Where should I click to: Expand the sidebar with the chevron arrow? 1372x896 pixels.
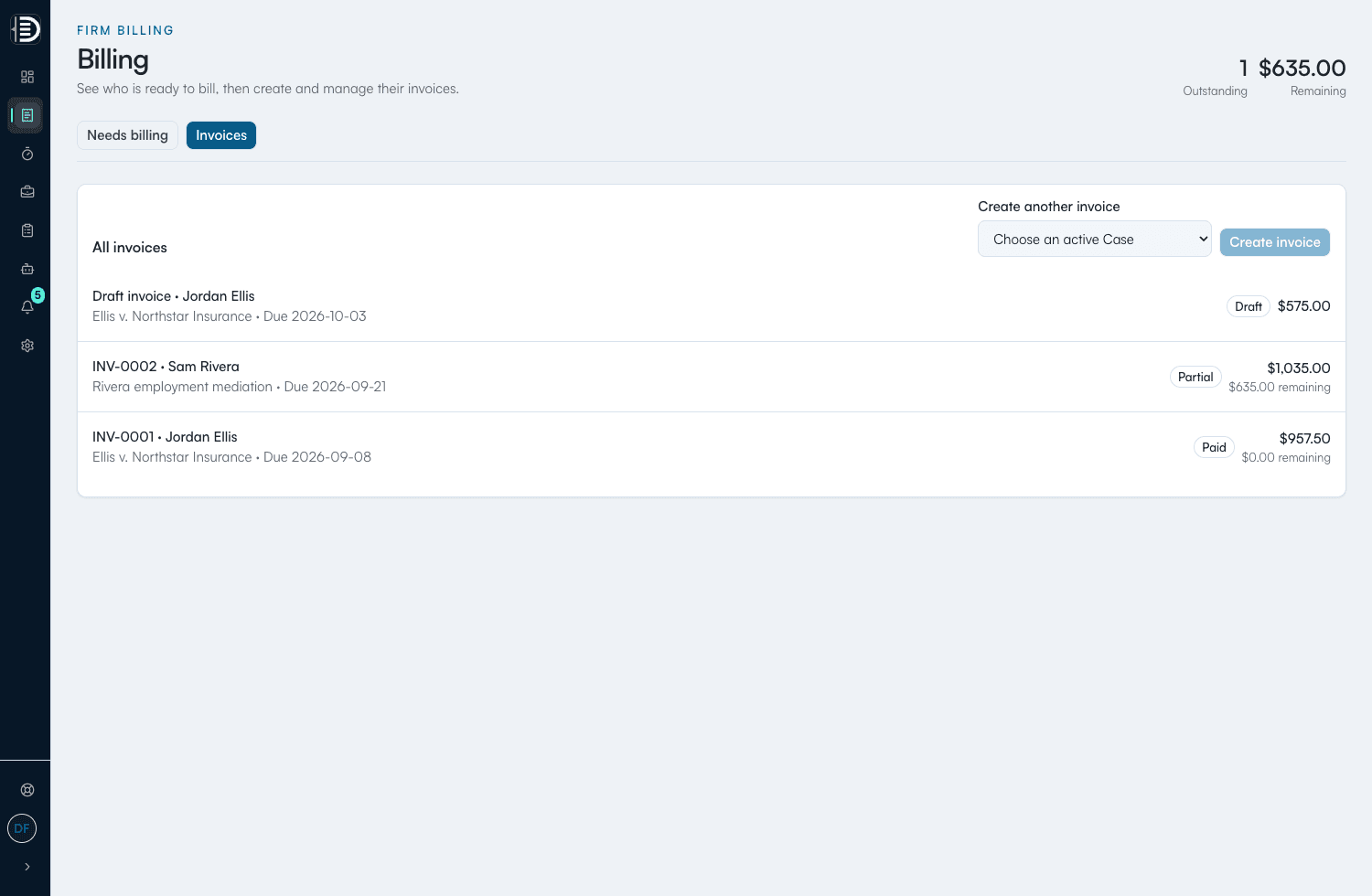point(27,867)
